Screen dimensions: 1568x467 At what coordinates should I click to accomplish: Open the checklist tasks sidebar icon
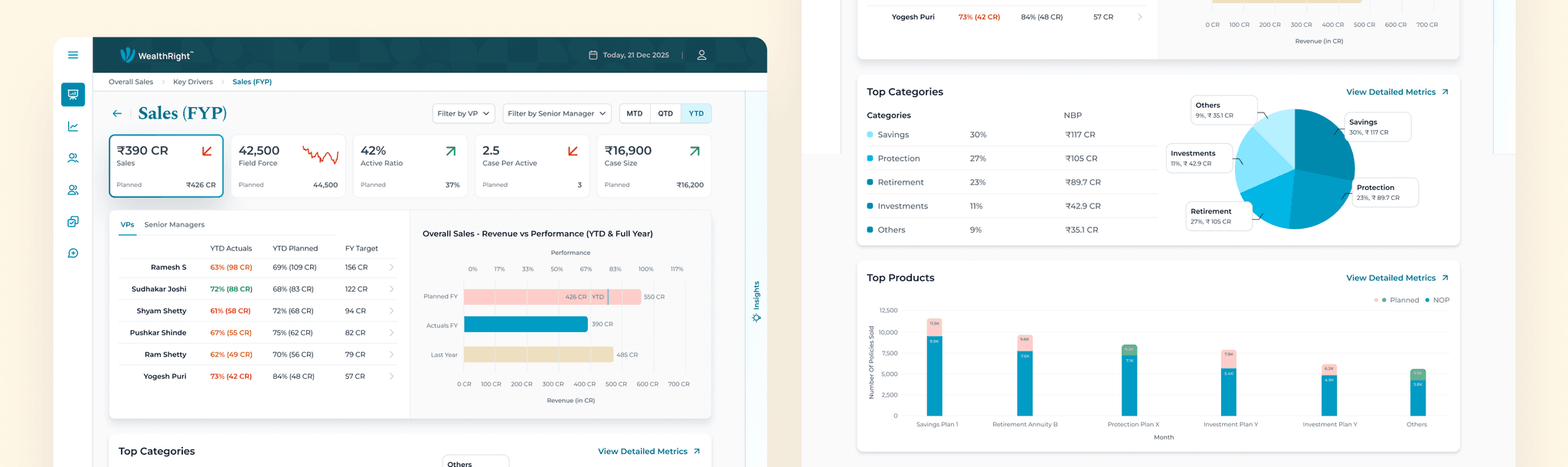click(x=73, y=221)
